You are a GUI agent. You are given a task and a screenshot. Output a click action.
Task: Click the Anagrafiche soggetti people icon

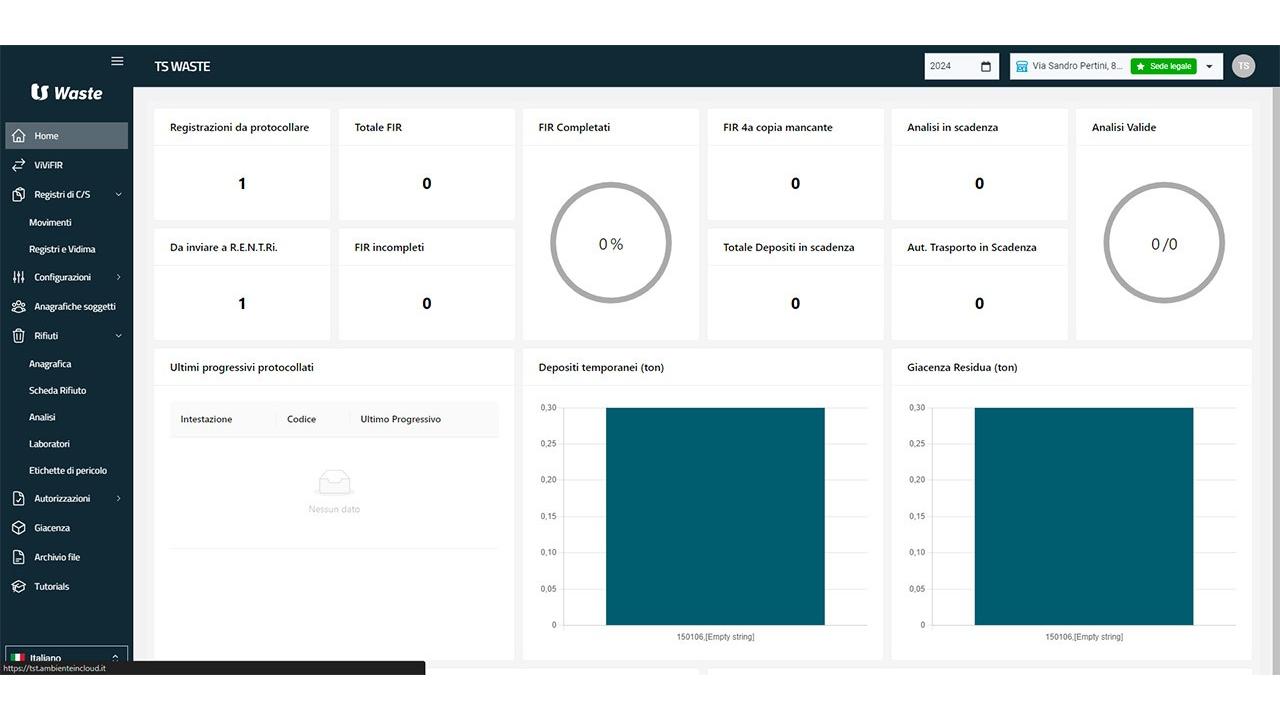coord(18,307)
